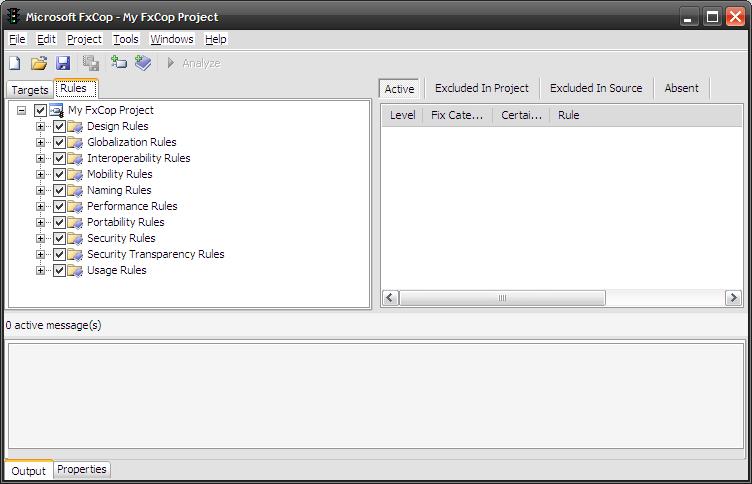Uncheck the Naming Rules checkbox
The image size is (752, 484).
click(59, 190)
